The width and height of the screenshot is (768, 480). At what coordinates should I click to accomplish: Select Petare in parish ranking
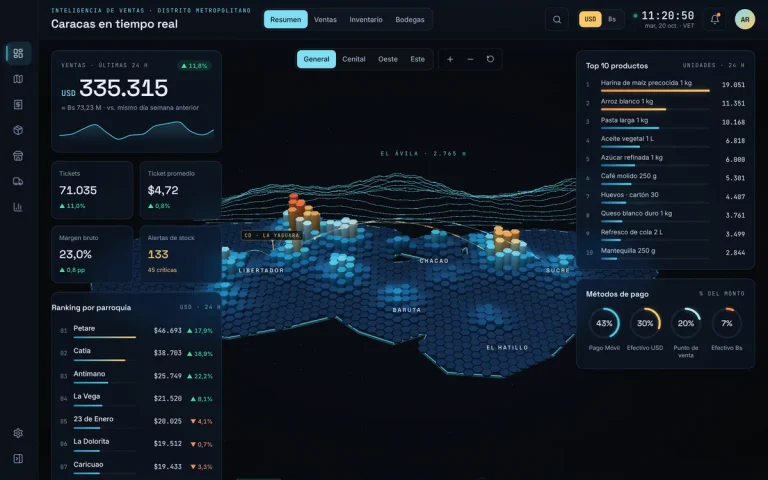coord(137,331)
